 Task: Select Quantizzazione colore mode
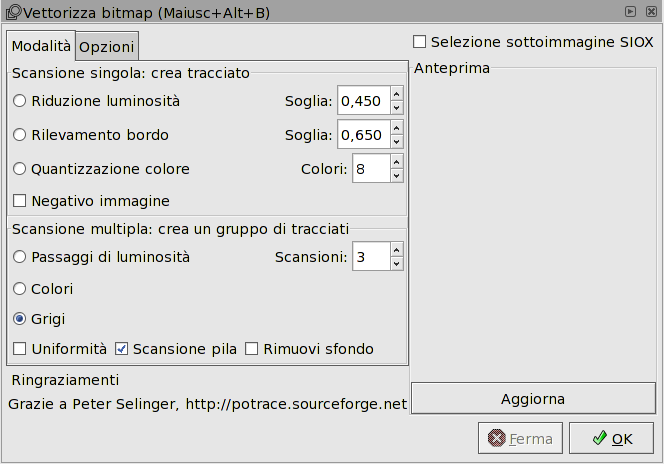click(20, 169)
